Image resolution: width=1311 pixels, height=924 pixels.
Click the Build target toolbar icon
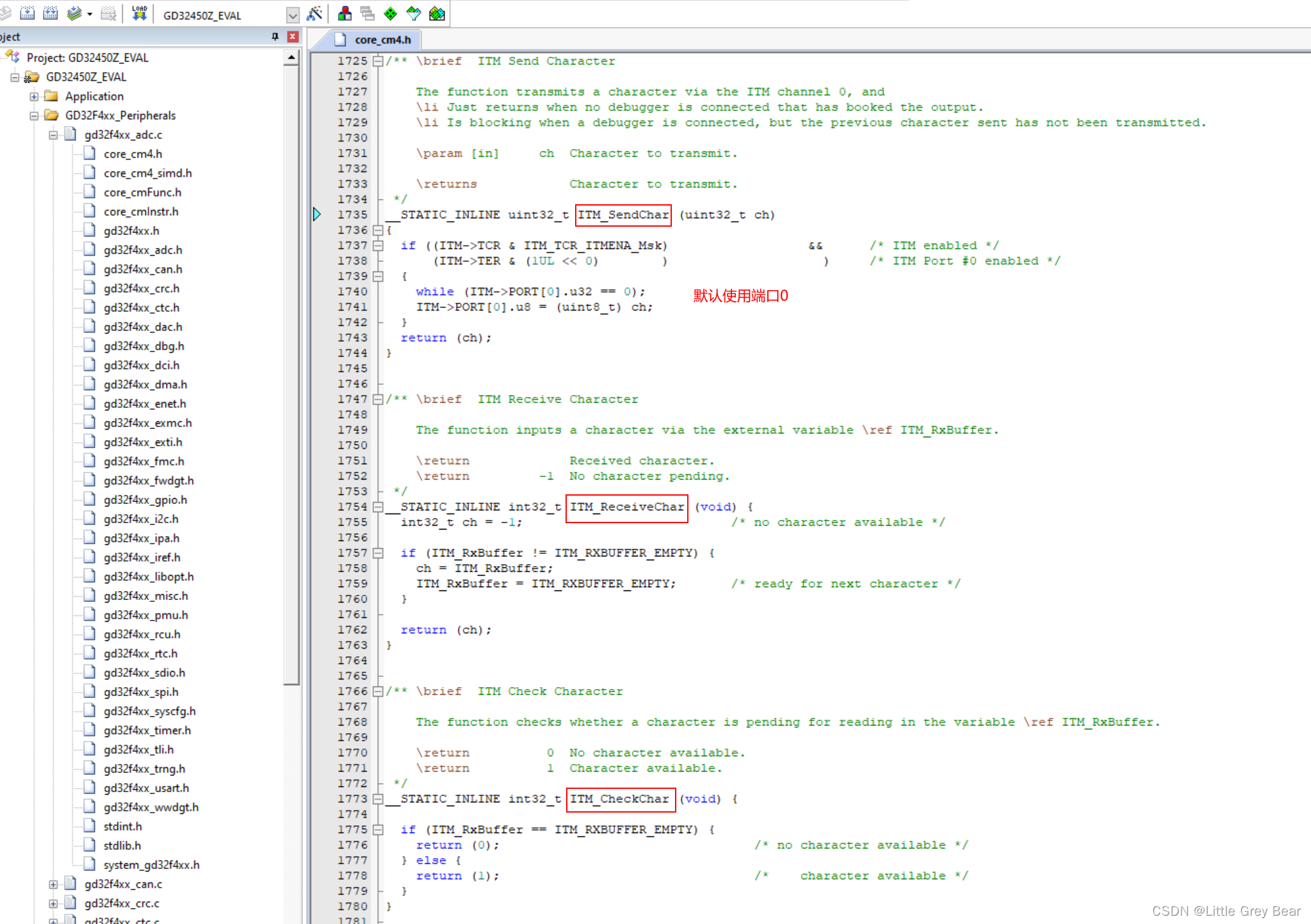point(28,13)
